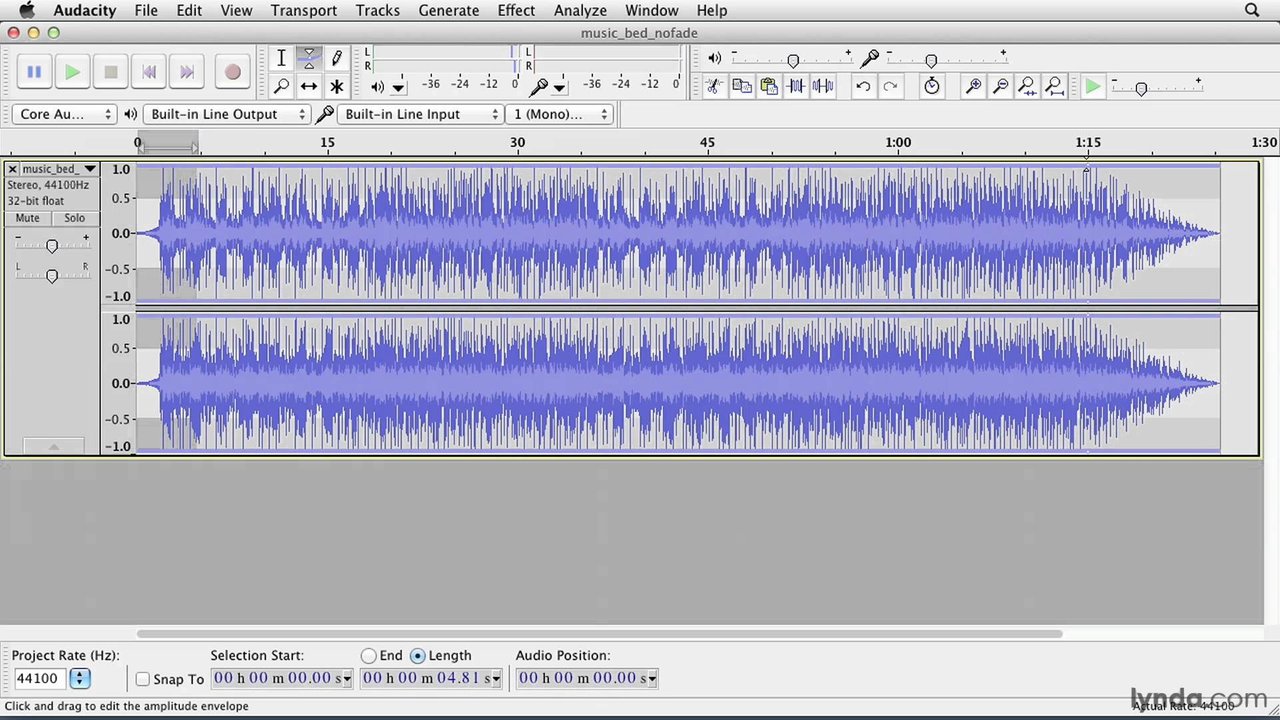Screen dimensions: 1280x720
Task: Collapse the music_bed track panel
Action: pyautogui.click(x=53, y=446)
